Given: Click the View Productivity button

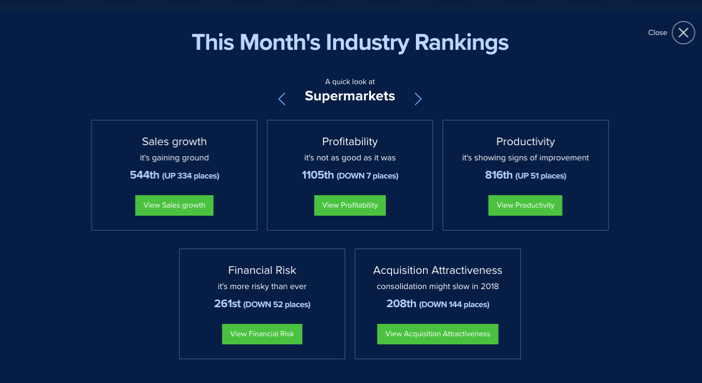Looking at the screenshot, I should tap(525, 205).
